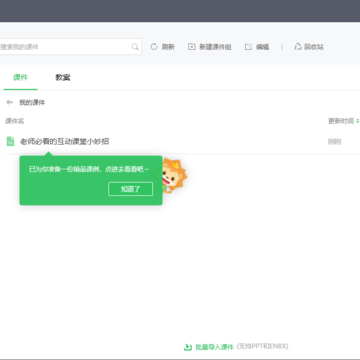This screenshot has height=360, width=360.
Task: Click the 知道了 button
Action: point(131,189)
